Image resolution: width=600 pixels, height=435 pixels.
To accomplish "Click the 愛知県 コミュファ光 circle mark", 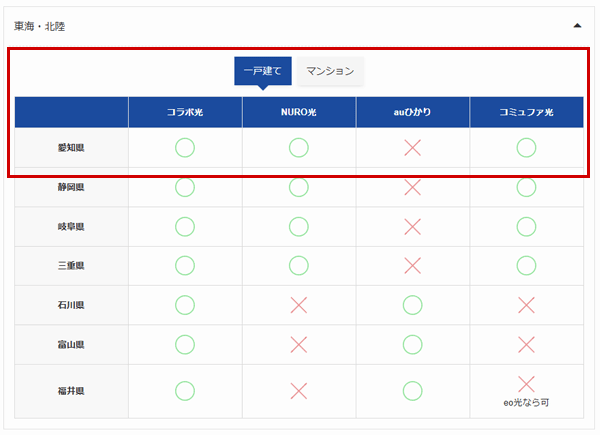I will pyautogui.click(x=526, y=148).
